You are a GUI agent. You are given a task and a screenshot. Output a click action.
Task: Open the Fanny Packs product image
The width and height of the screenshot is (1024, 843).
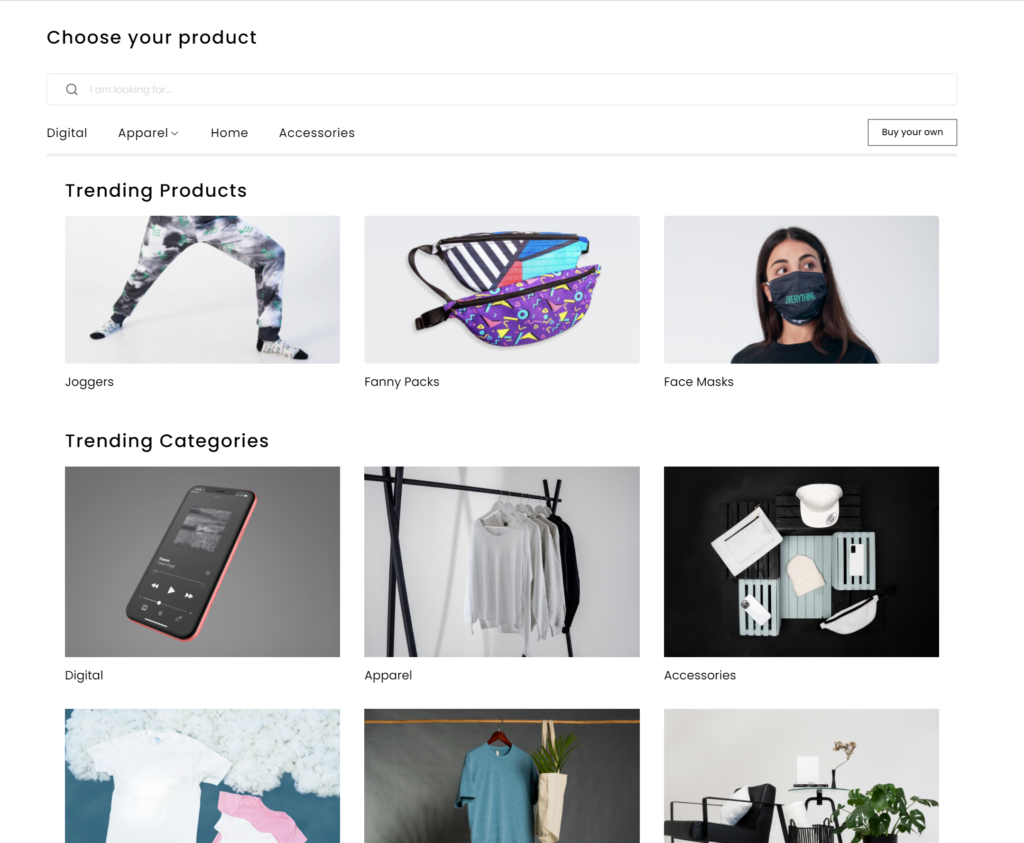pyautogui.click(x=502, y=289)
